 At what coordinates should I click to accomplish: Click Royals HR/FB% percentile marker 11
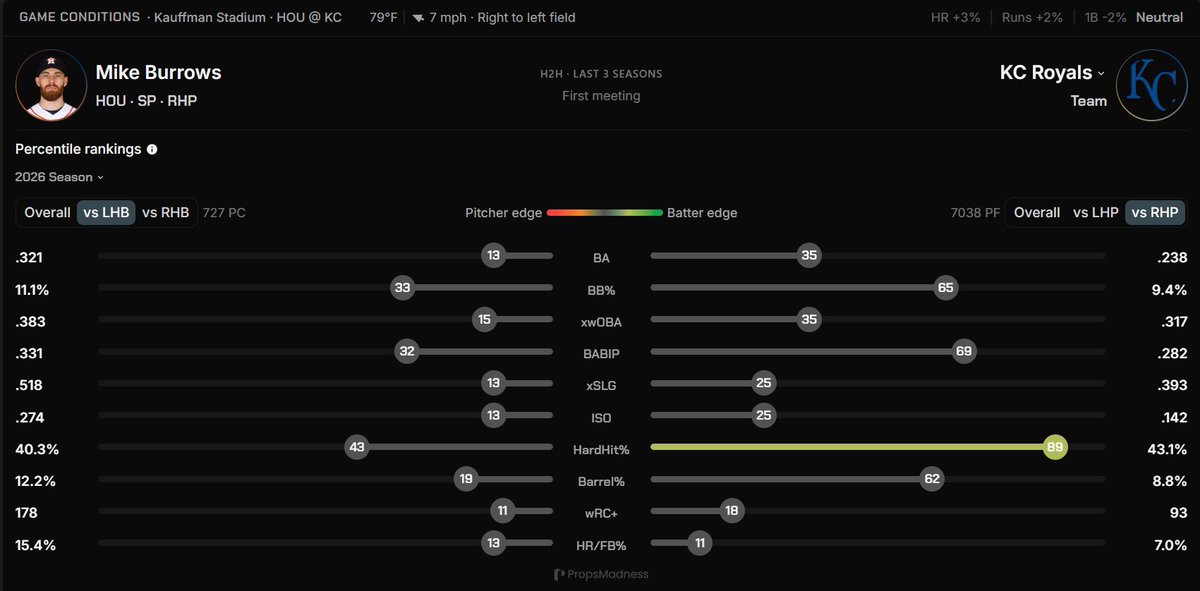700,543
